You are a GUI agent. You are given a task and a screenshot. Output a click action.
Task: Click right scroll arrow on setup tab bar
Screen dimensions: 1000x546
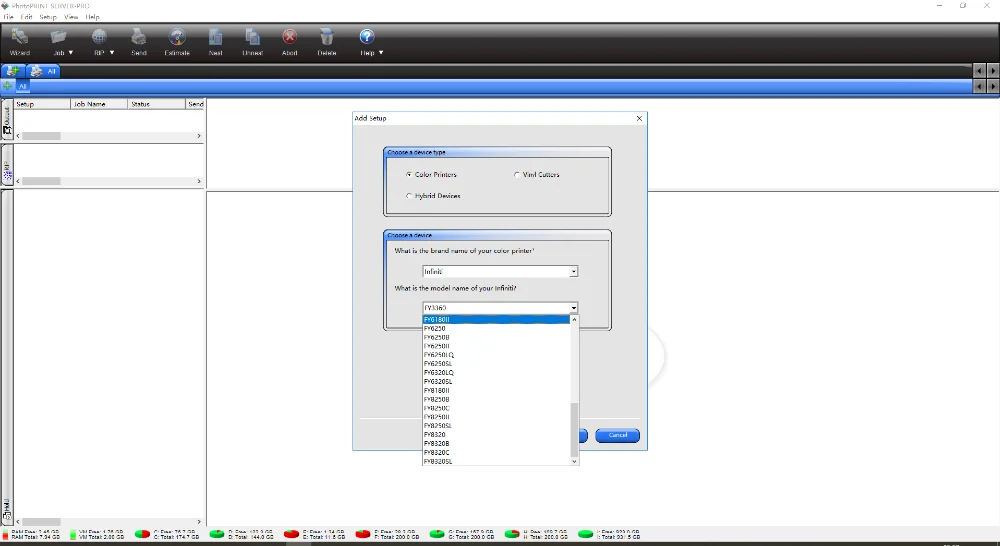coord(993,71)
